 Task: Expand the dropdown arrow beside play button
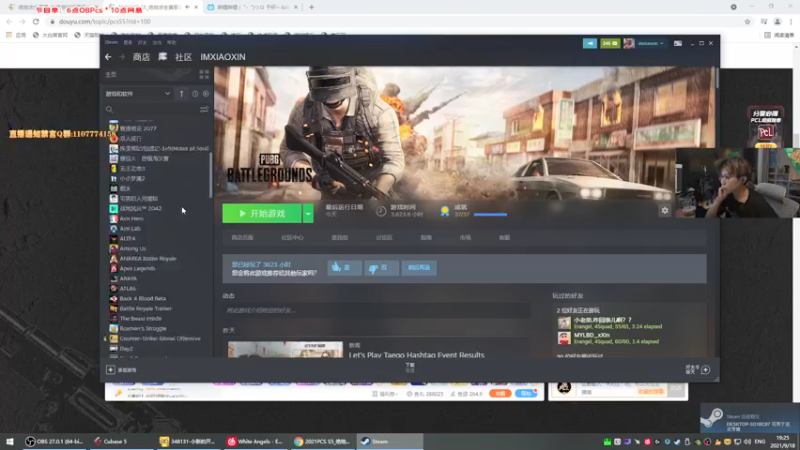(x=308, y=213)
